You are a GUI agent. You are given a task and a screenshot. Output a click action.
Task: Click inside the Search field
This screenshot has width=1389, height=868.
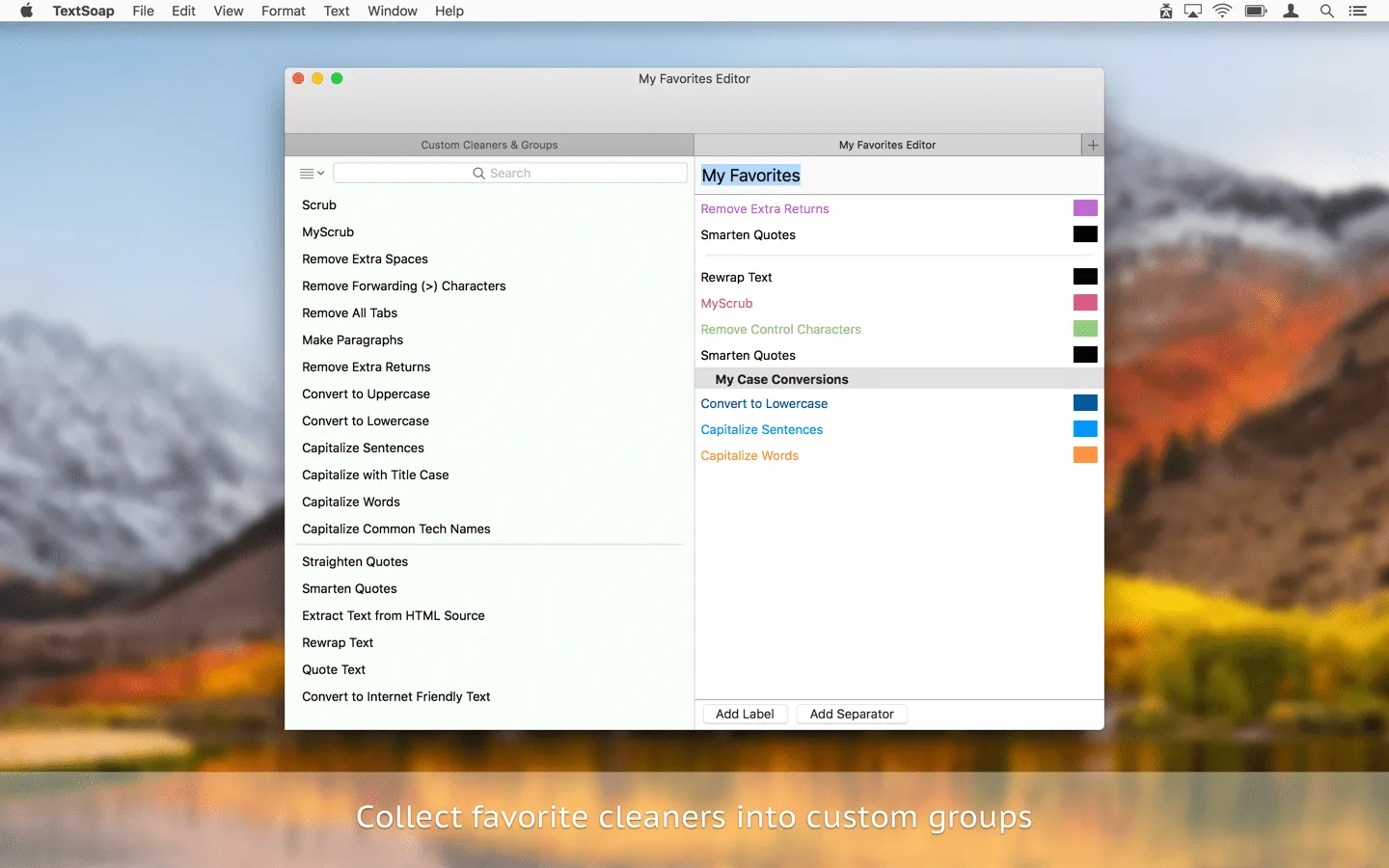click(540, 173)
